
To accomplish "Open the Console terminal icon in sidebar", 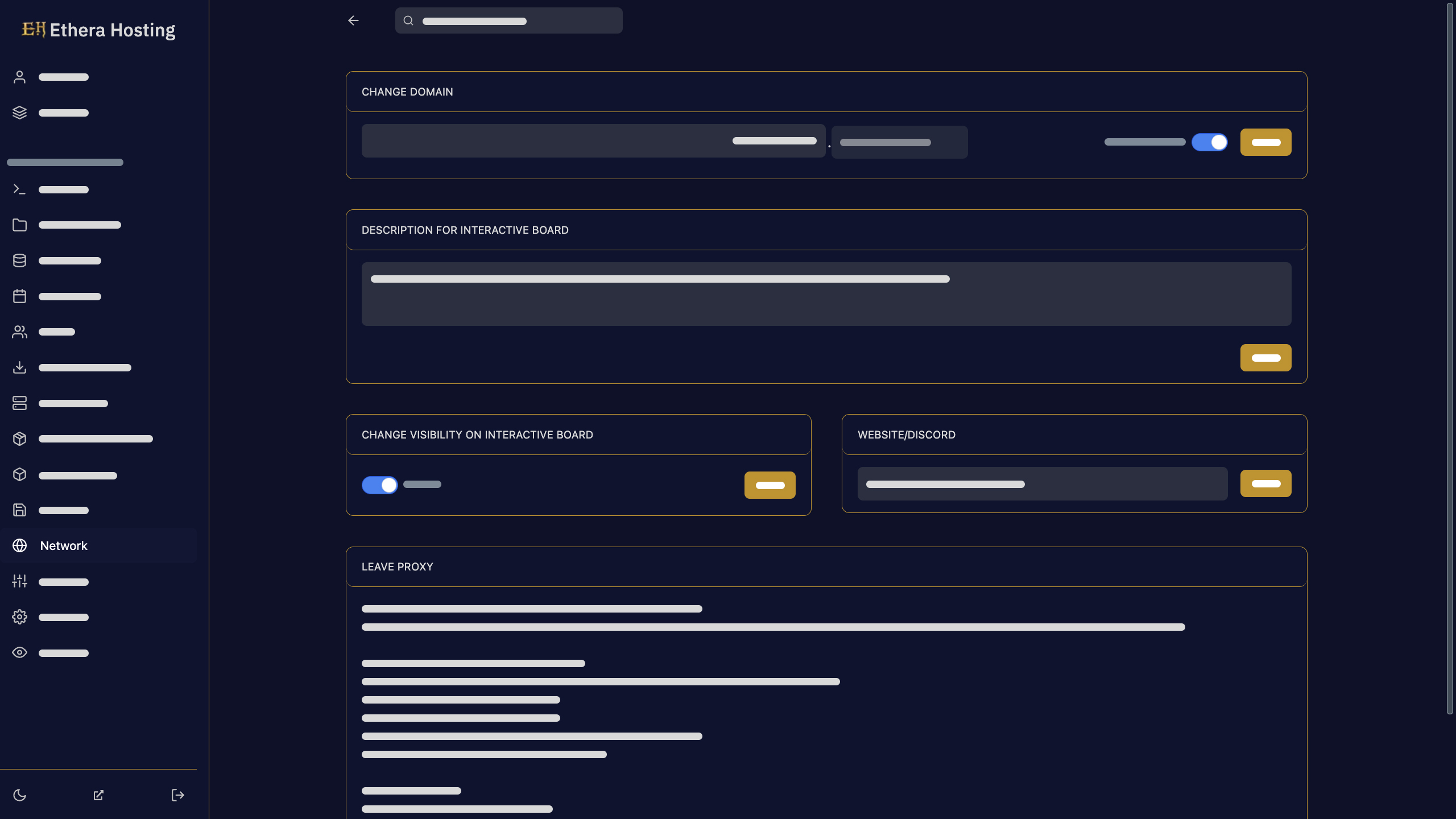I will click(19, 189).
